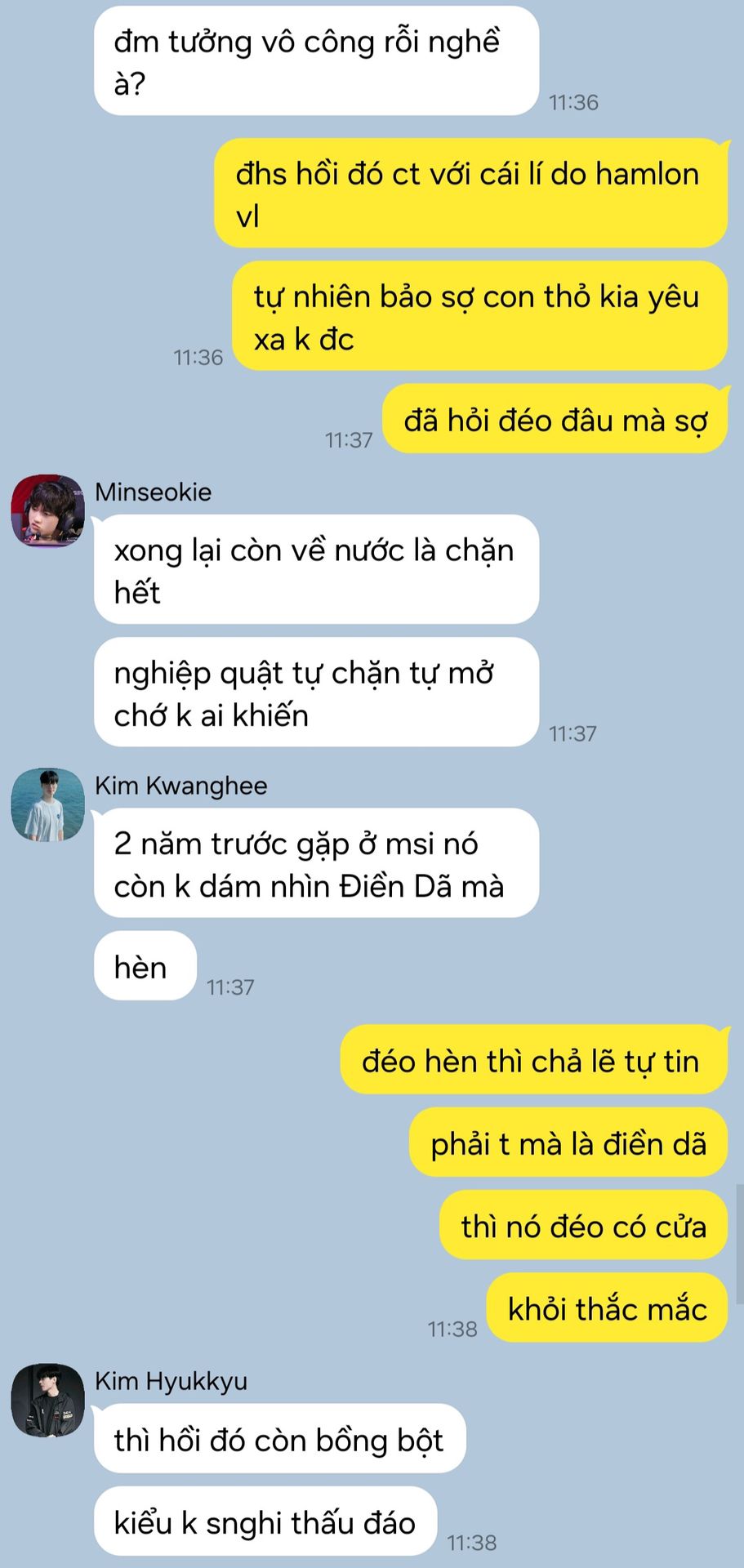The height and width of the screenshot is (1568, 744).
Task: Select the 'nghiệp quật tự chặn' bubble
Action: (316, 692)
